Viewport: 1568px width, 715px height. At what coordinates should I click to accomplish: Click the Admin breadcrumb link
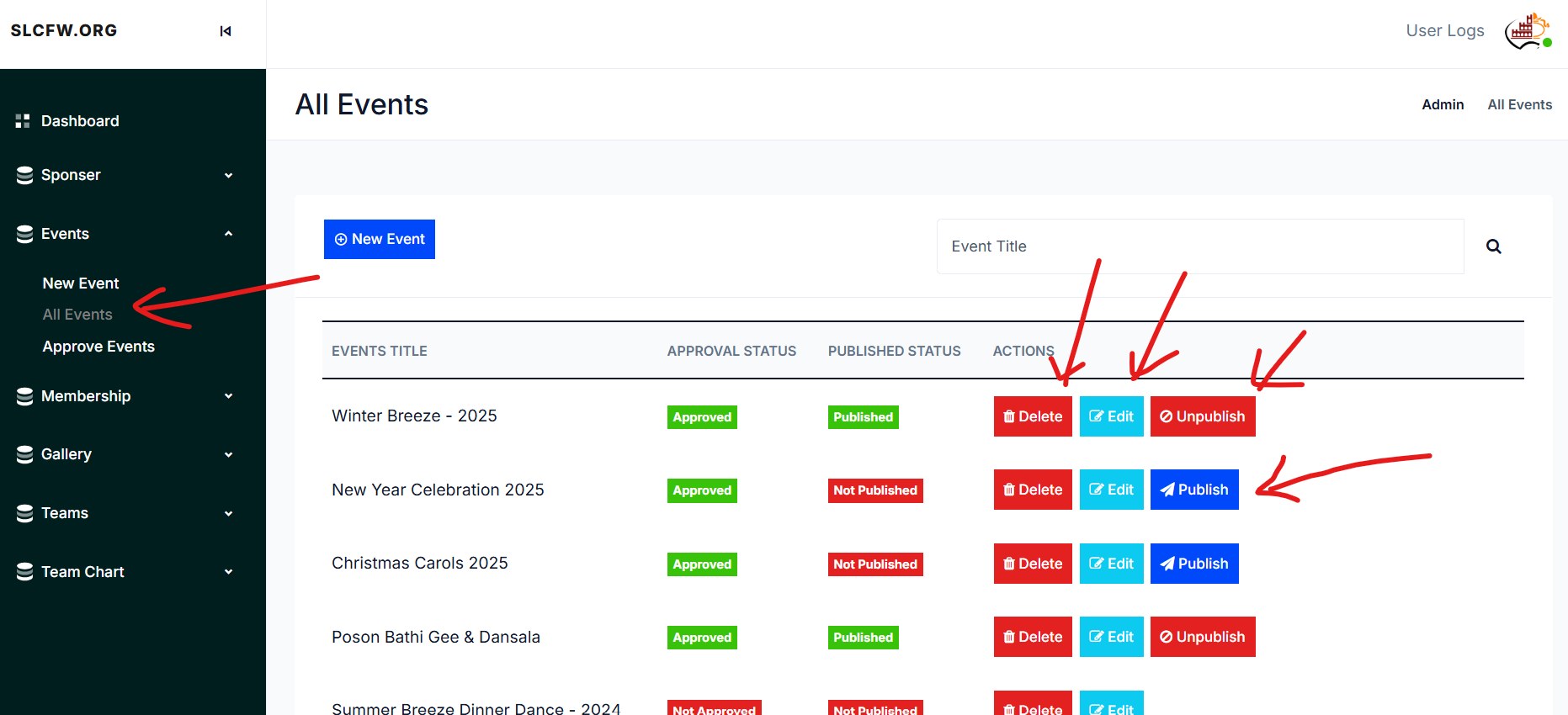coord(1443,104)
